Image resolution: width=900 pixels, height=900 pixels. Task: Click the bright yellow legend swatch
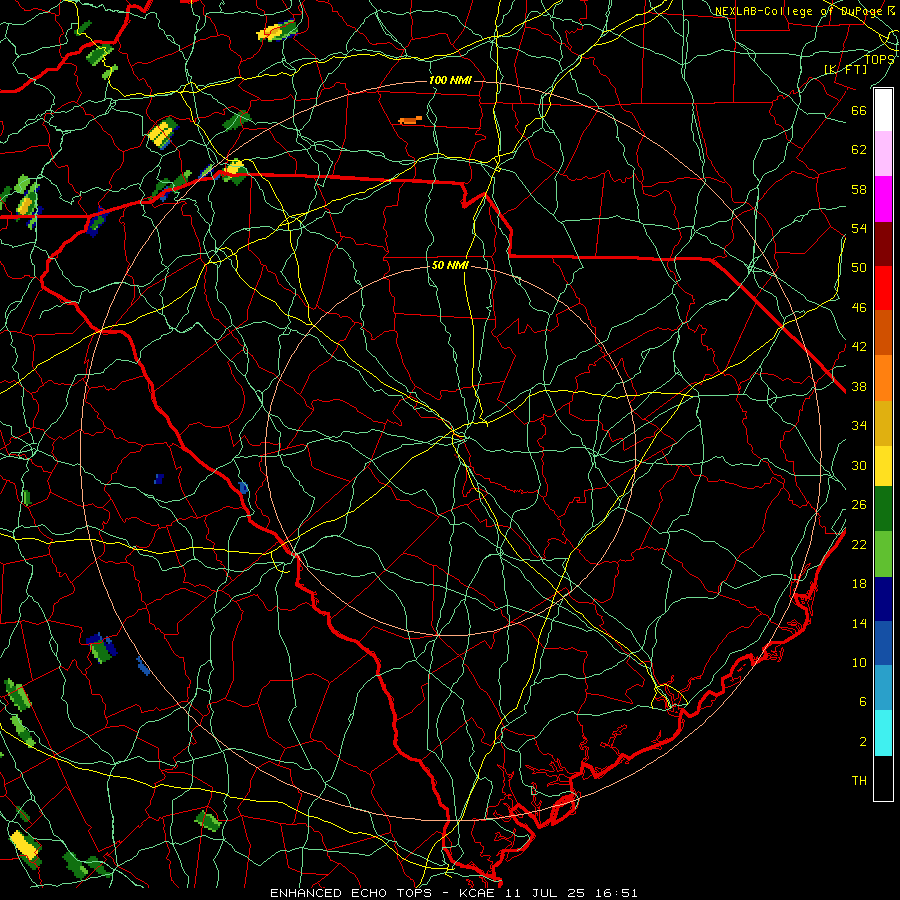point(883,466)
